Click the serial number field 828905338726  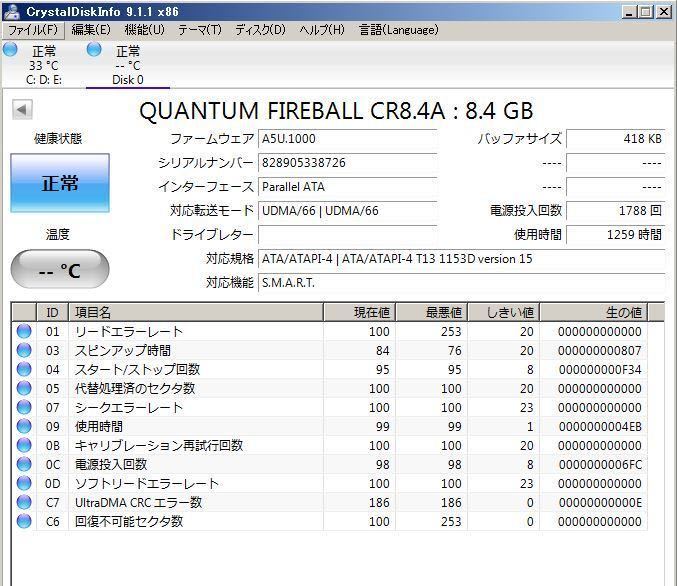click(348, 163)
